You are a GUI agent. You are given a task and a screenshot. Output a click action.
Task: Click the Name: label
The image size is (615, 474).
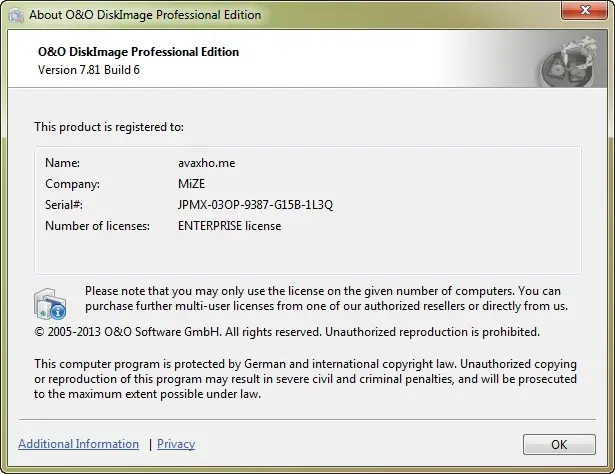(x=62, y=163)
